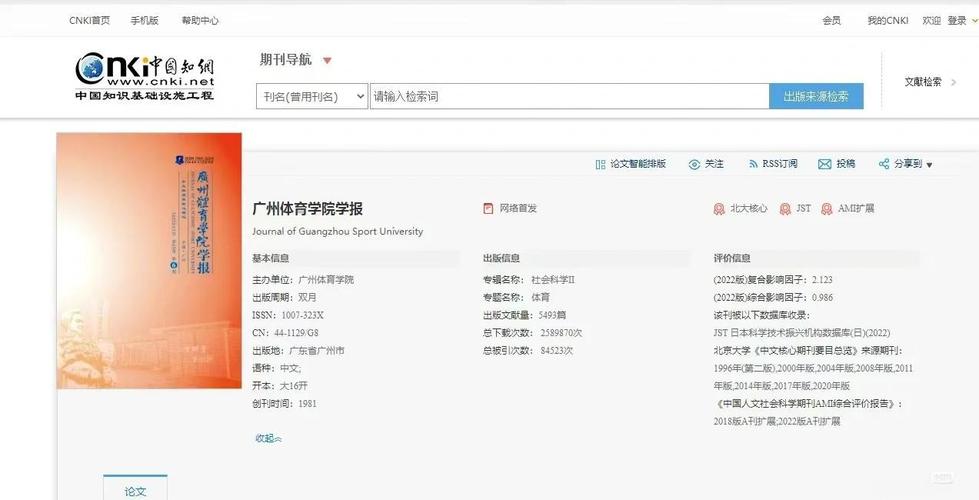Click the 文献检索 link
The height and width of the screenshot is (500, 979).
point(923,82)
